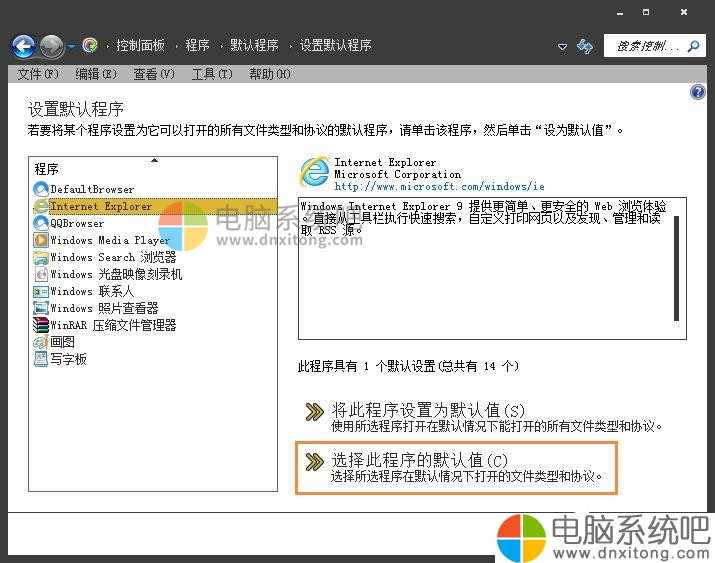Click the arrow icon beside 将此程序设置为默认值
This screenshot has height=563, width=715.
click(314, 412)
